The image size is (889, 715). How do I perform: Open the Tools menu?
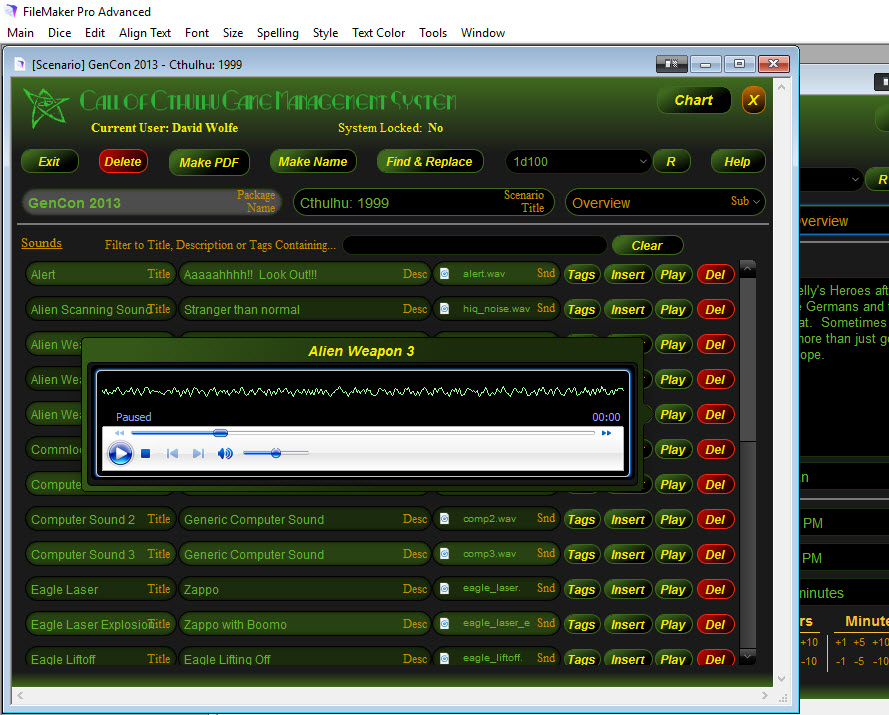433,33
